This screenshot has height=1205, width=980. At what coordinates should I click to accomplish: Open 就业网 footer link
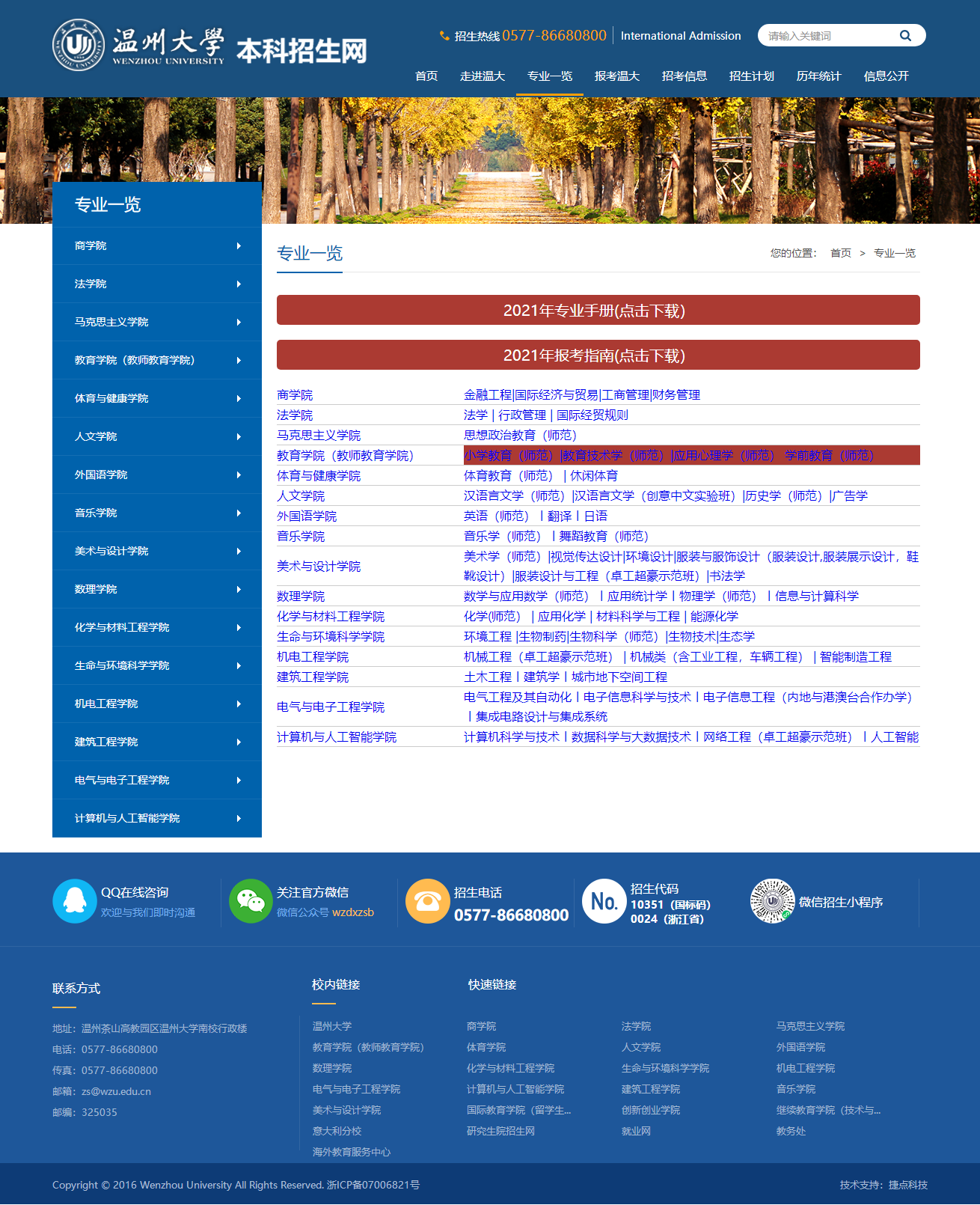636,1131
